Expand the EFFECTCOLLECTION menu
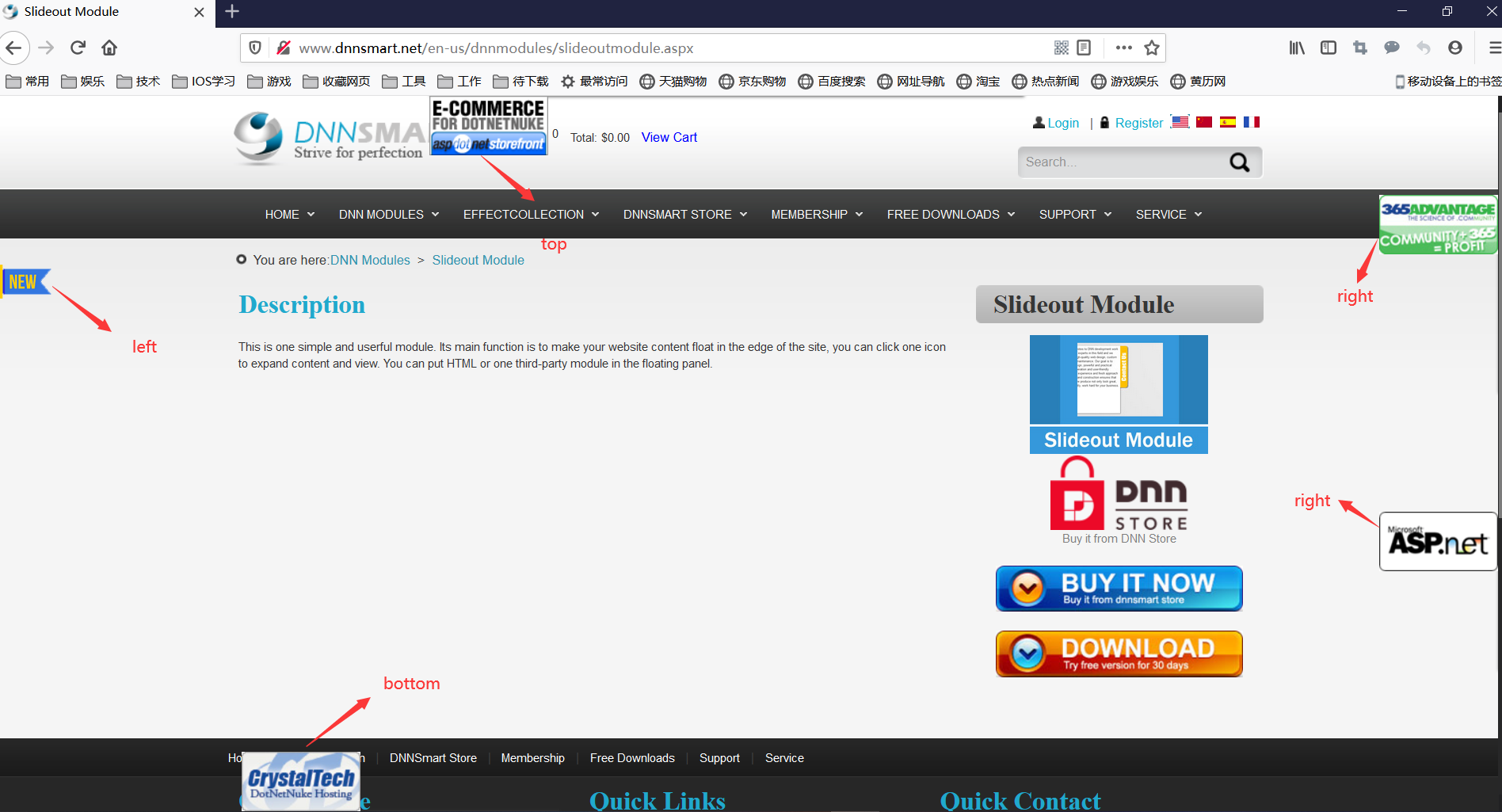 [x=532, y=215]
